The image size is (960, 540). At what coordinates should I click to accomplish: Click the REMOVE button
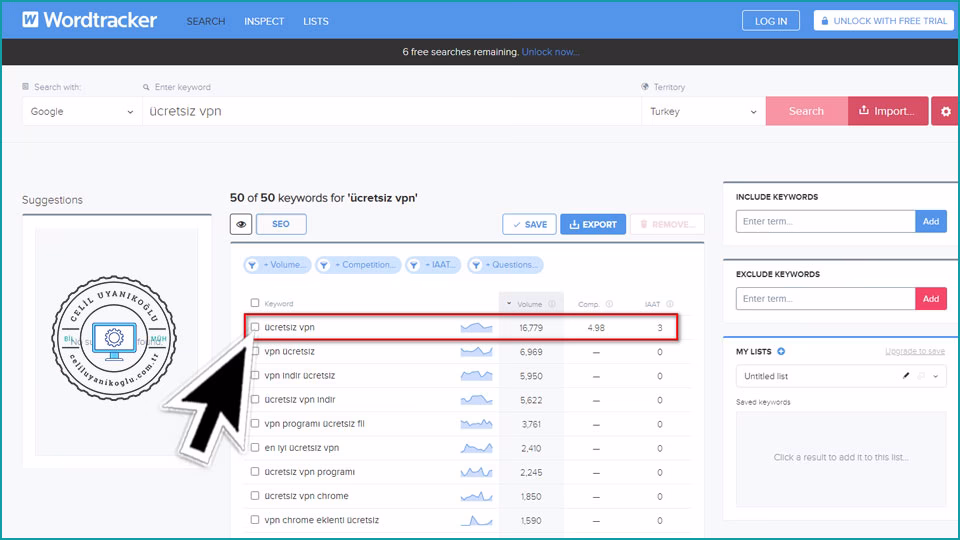667,225
